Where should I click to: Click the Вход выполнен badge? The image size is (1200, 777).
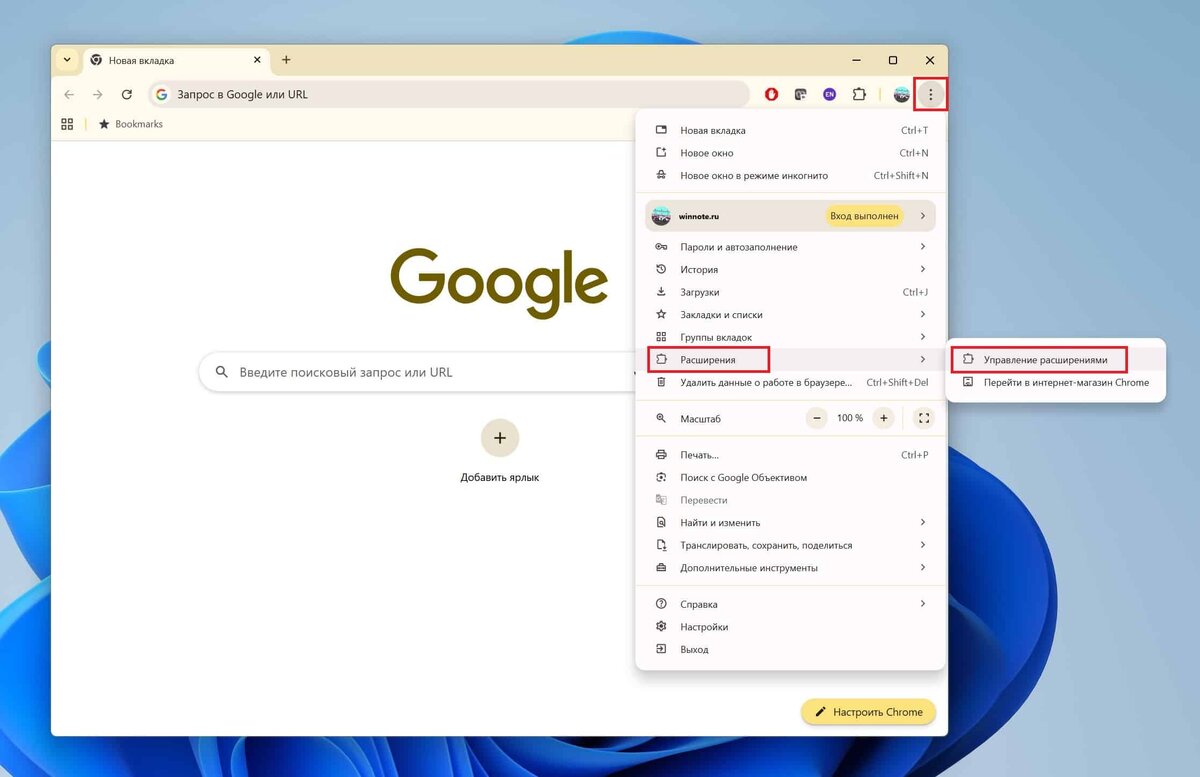(864, 216)
